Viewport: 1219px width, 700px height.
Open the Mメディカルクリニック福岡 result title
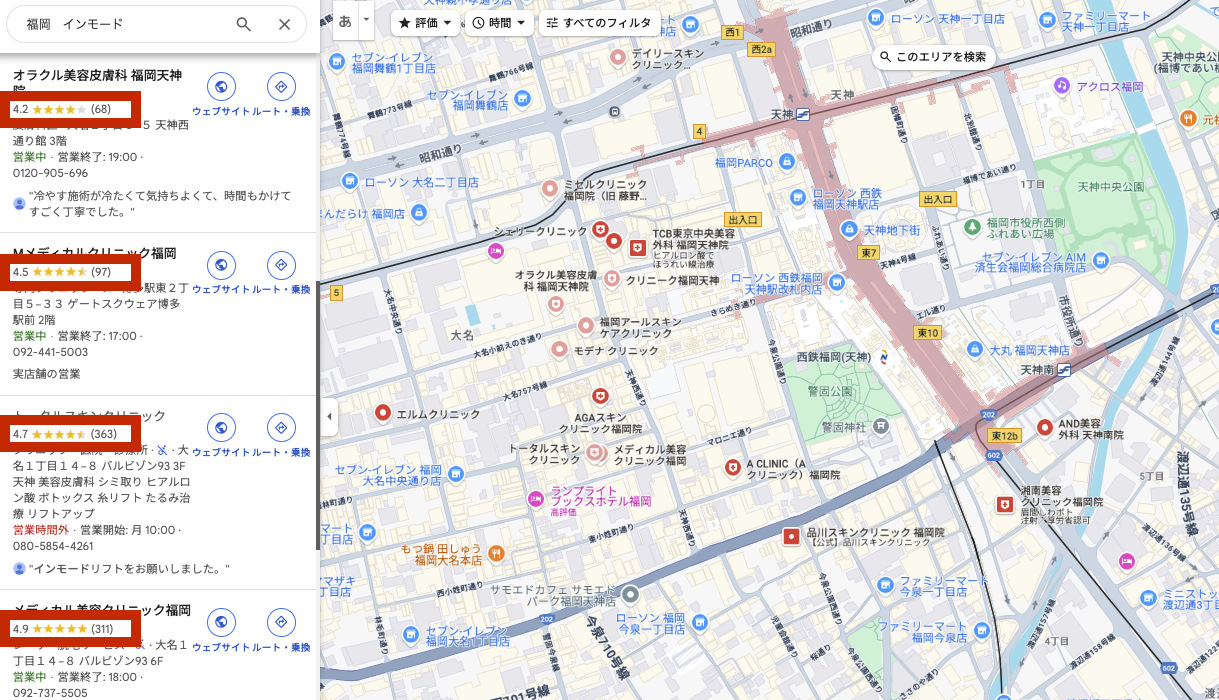[x=95, y=253]
